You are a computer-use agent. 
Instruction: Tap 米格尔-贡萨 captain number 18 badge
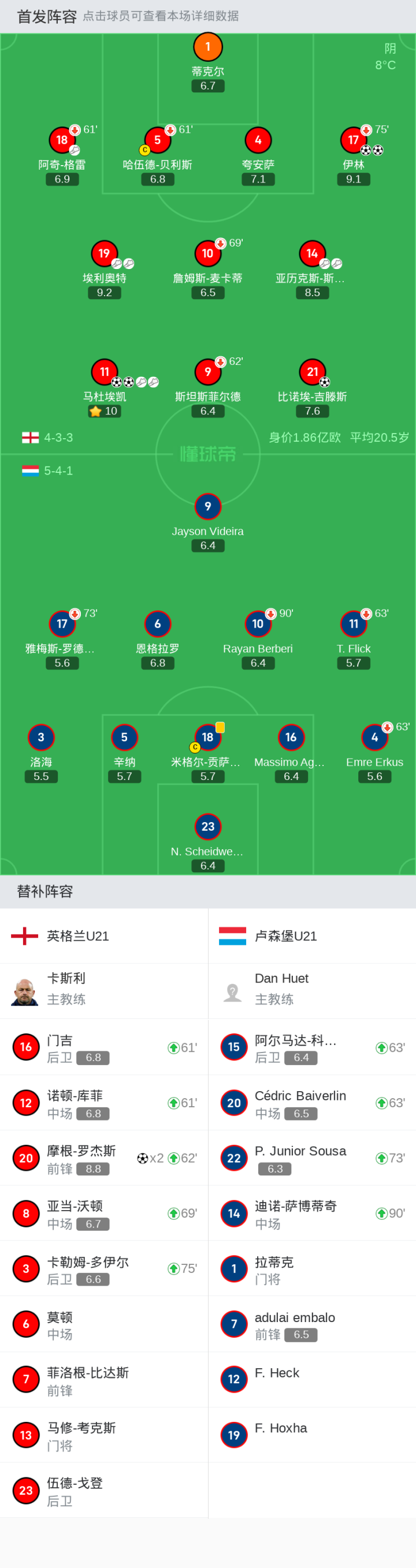click(x=207, y=737)
